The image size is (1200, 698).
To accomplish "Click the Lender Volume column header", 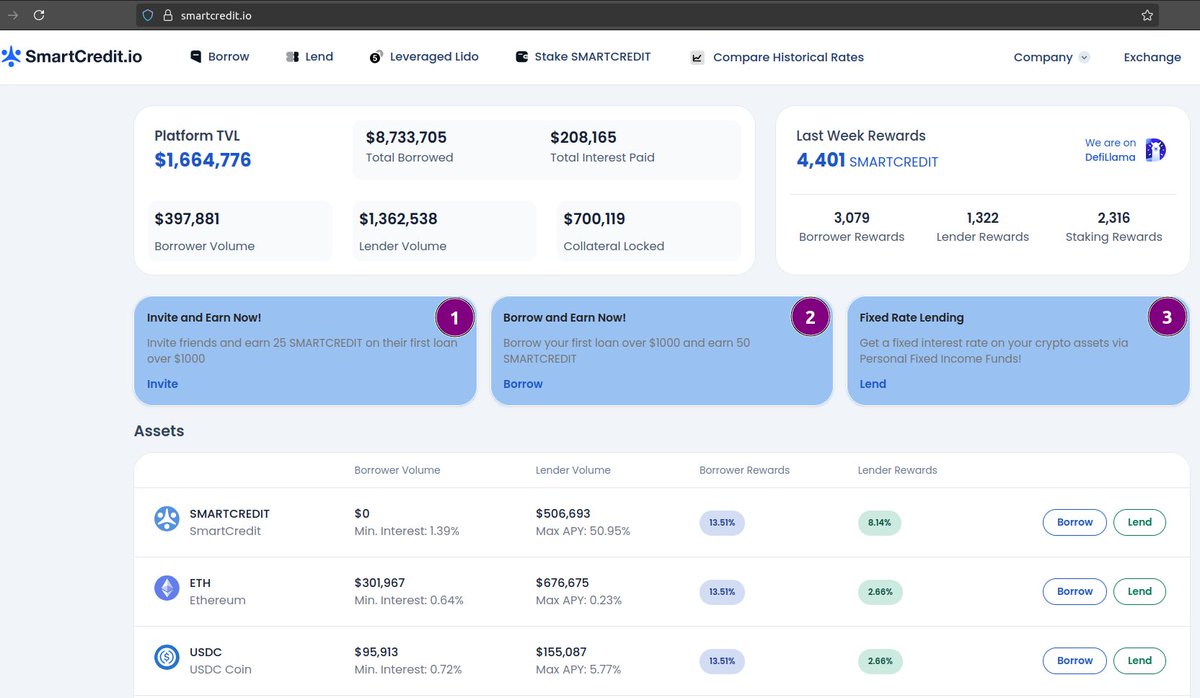I will [573, 470].
